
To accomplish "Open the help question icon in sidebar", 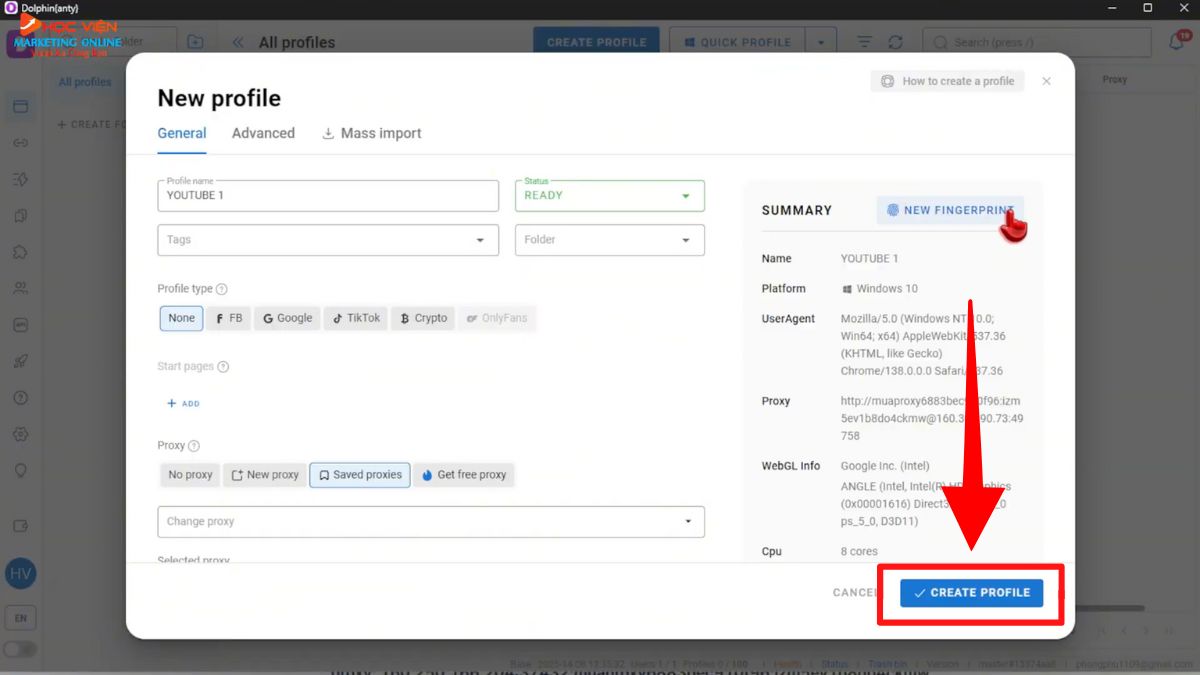I will coord(20,398).
